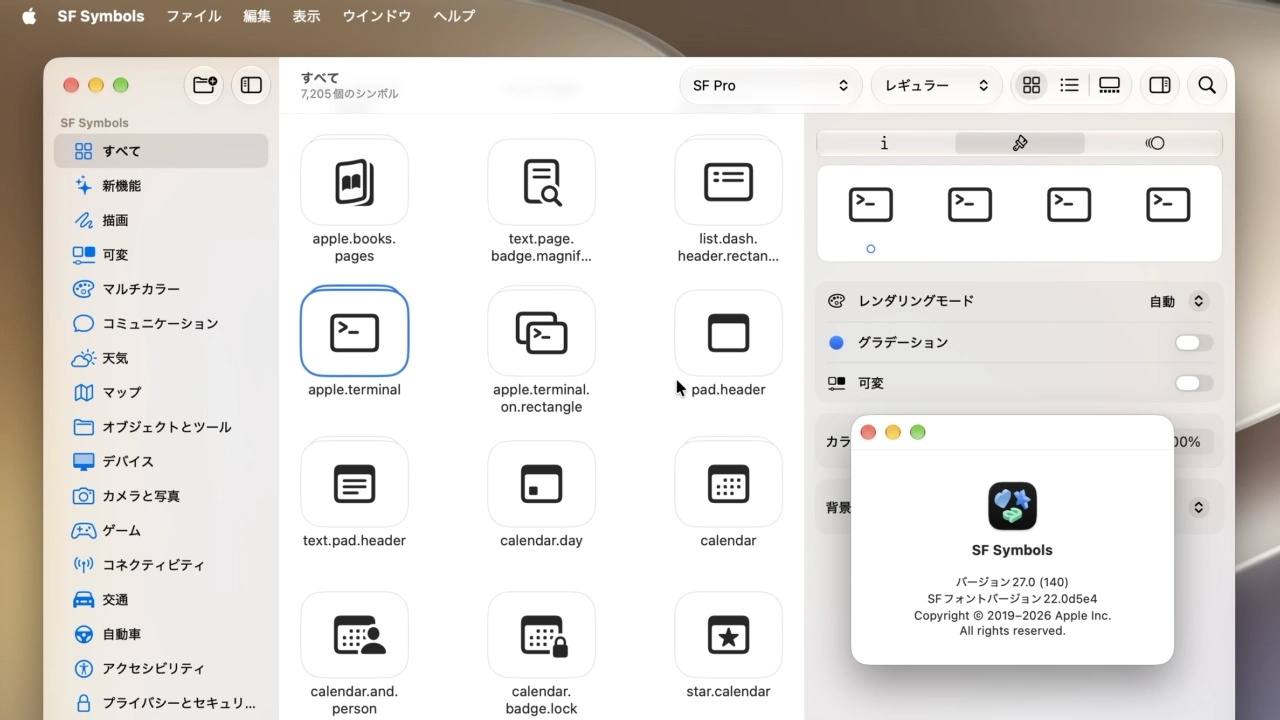This screenshot has height=720, width=1280.
Task: Switch to list view
Action: coord(1069,85)
